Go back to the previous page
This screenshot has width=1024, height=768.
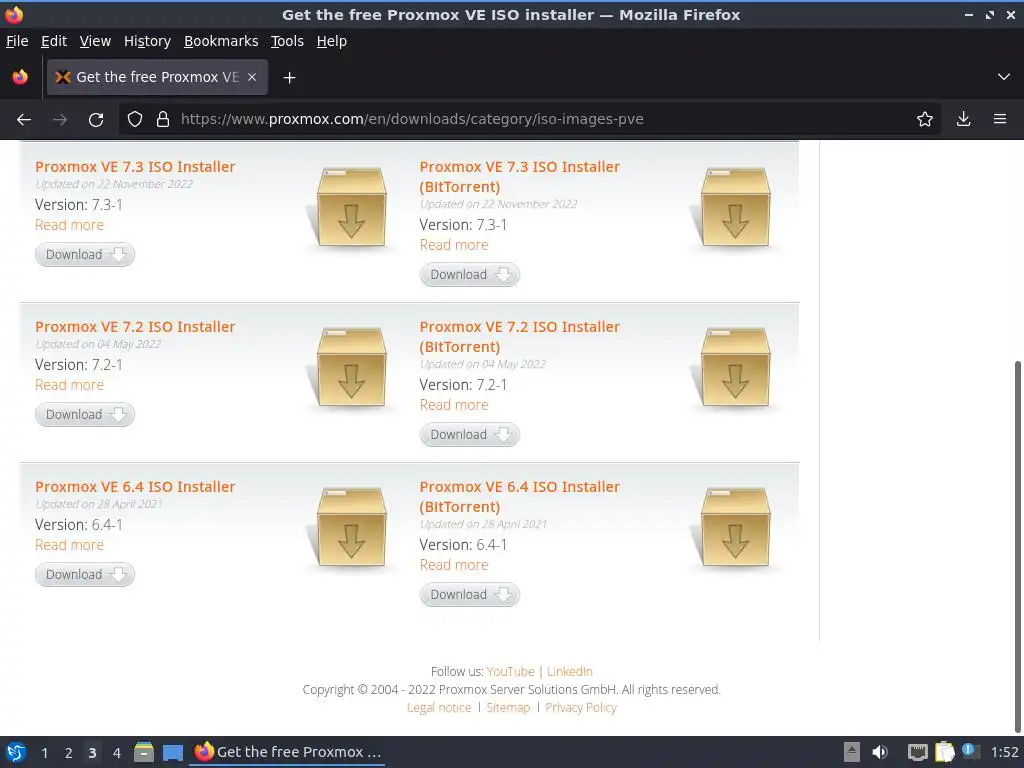pos(24,120)
